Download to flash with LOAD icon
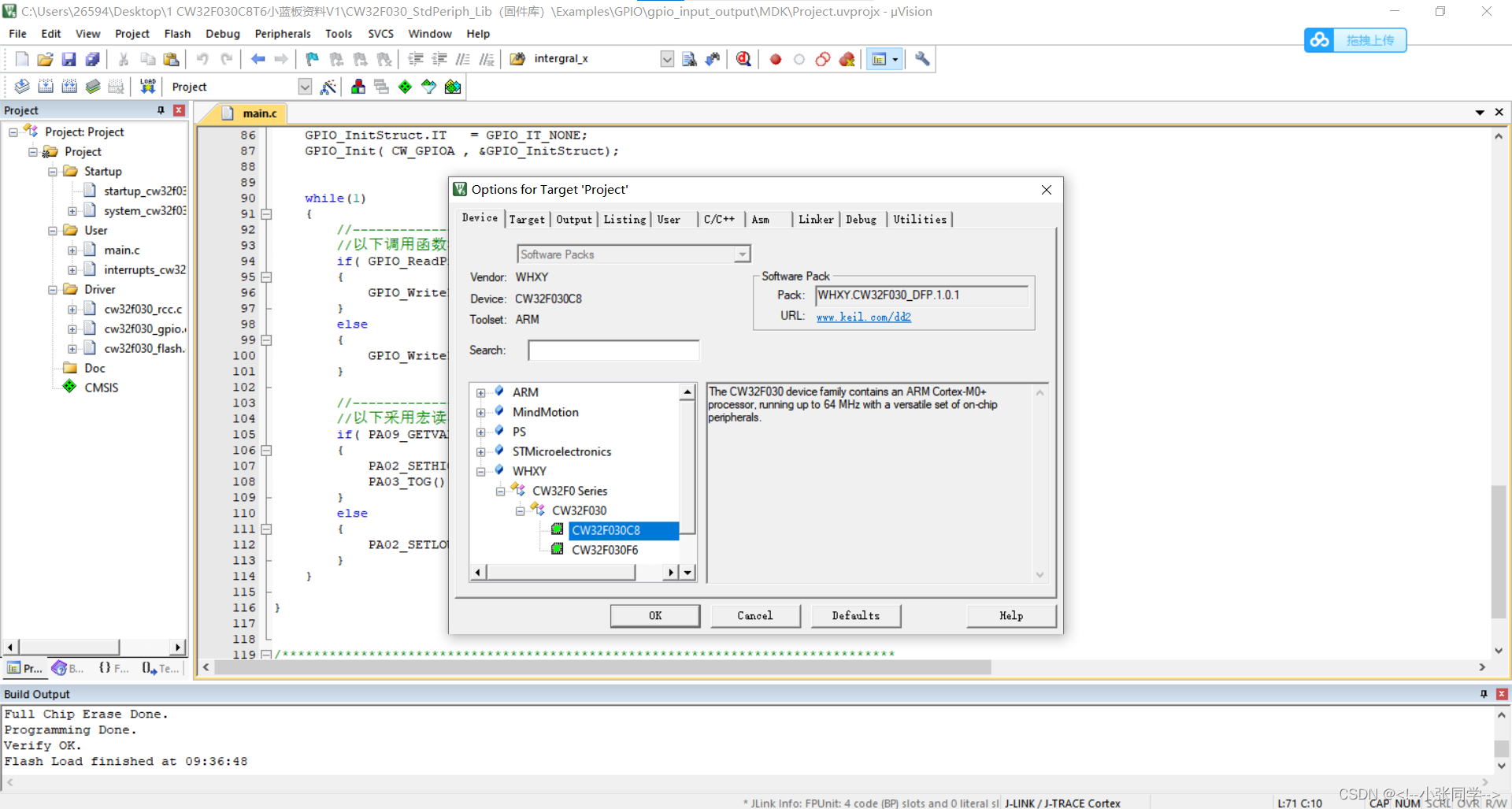1512x809 pixels. tap(147, 87)
